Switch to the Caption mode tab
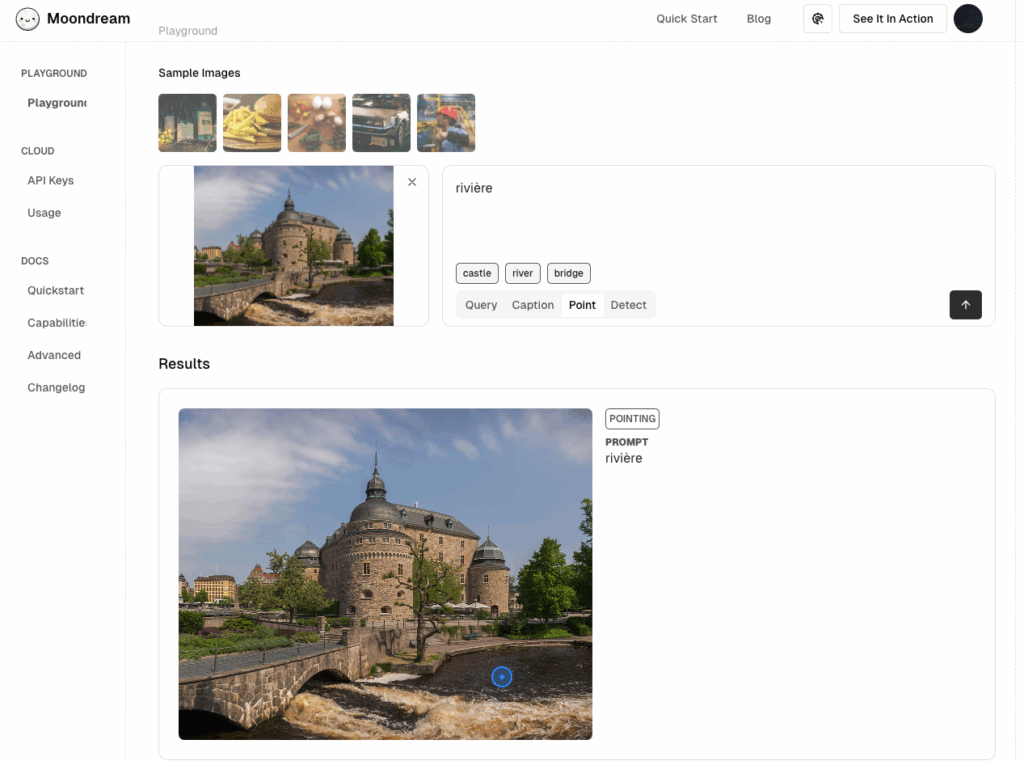This screenshot has width=1024, height=761. 532,305
